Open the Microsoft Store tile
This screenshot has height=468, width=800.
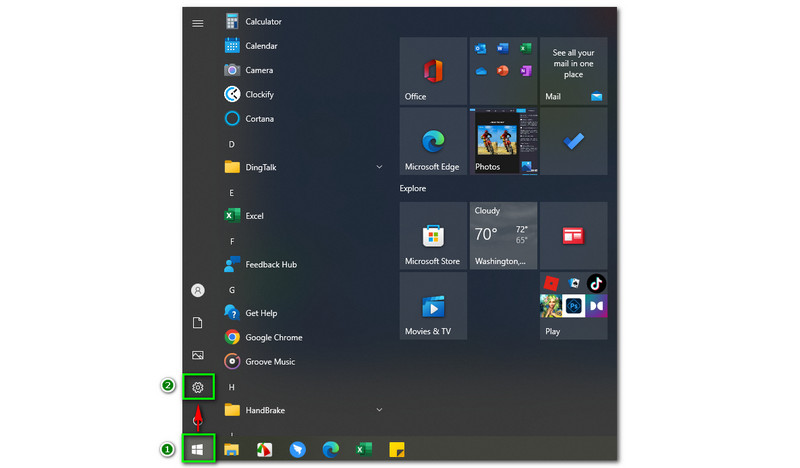433,236
